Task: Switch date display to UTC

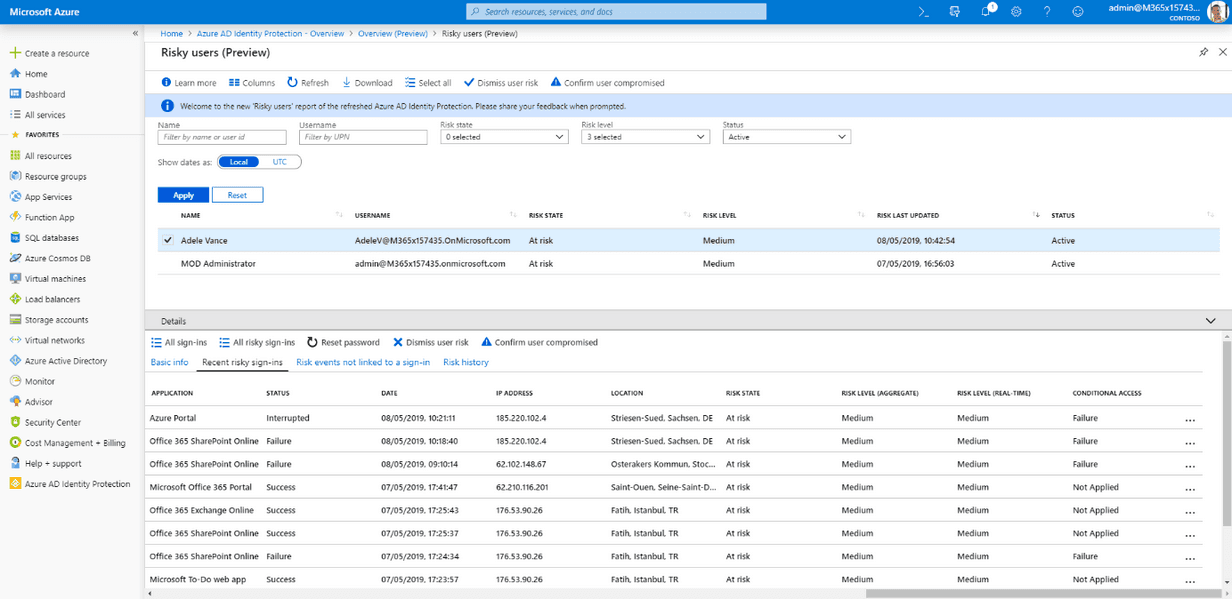Action: click(280, 162)
